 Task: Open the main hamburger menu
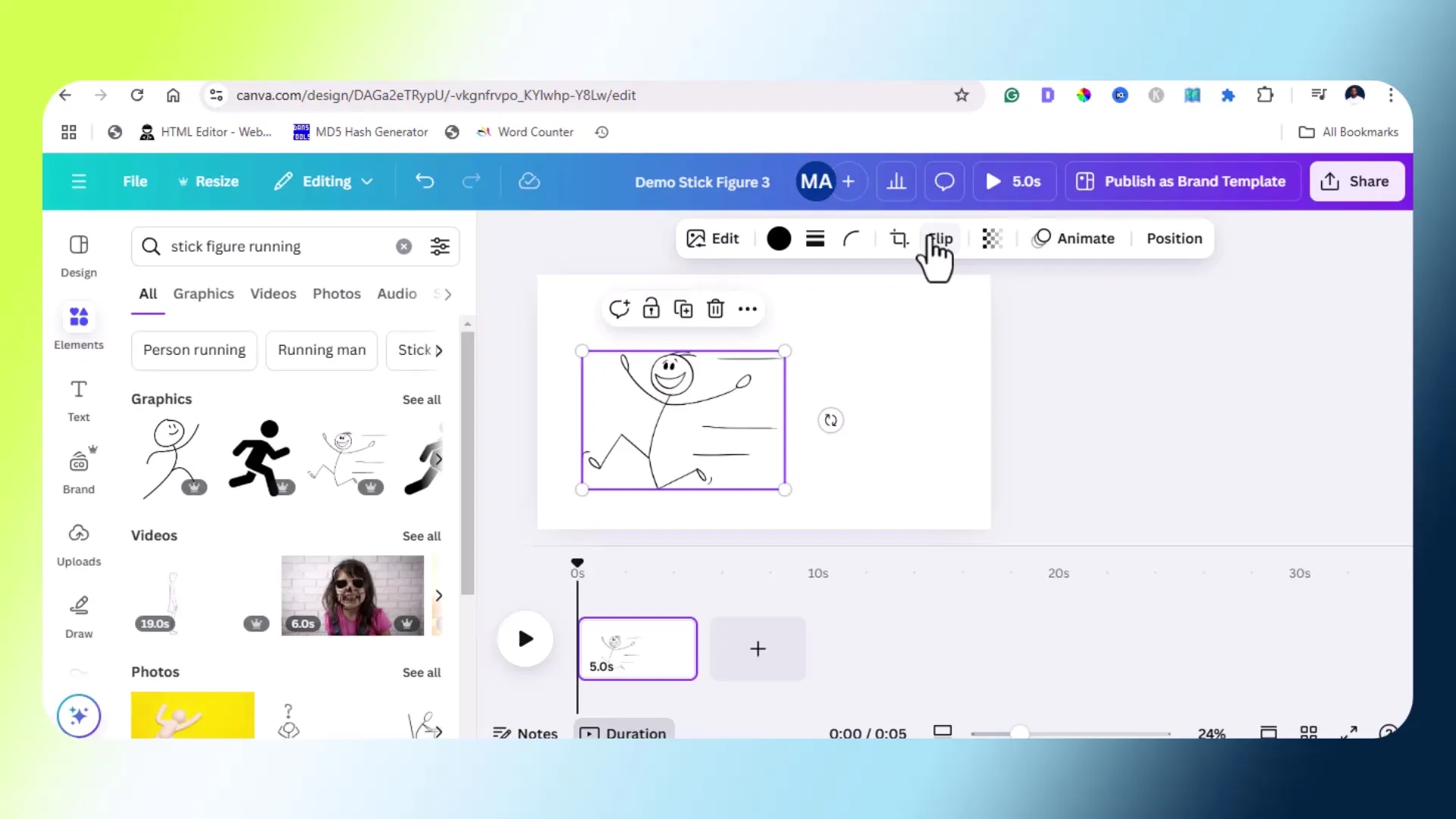(x=79, y=181)
